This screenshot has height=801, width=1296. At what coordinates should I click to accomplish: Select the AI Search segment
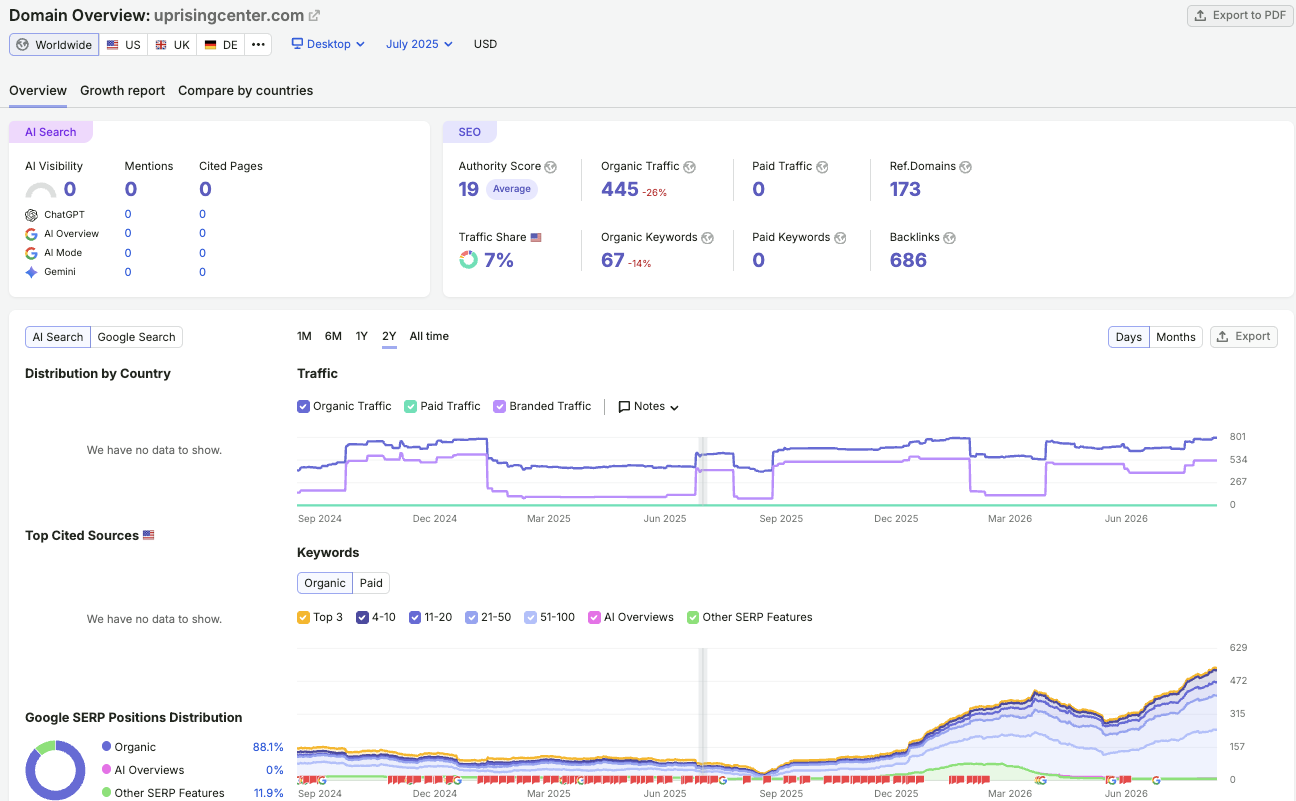pyautogui.click(x=58, y=337)
